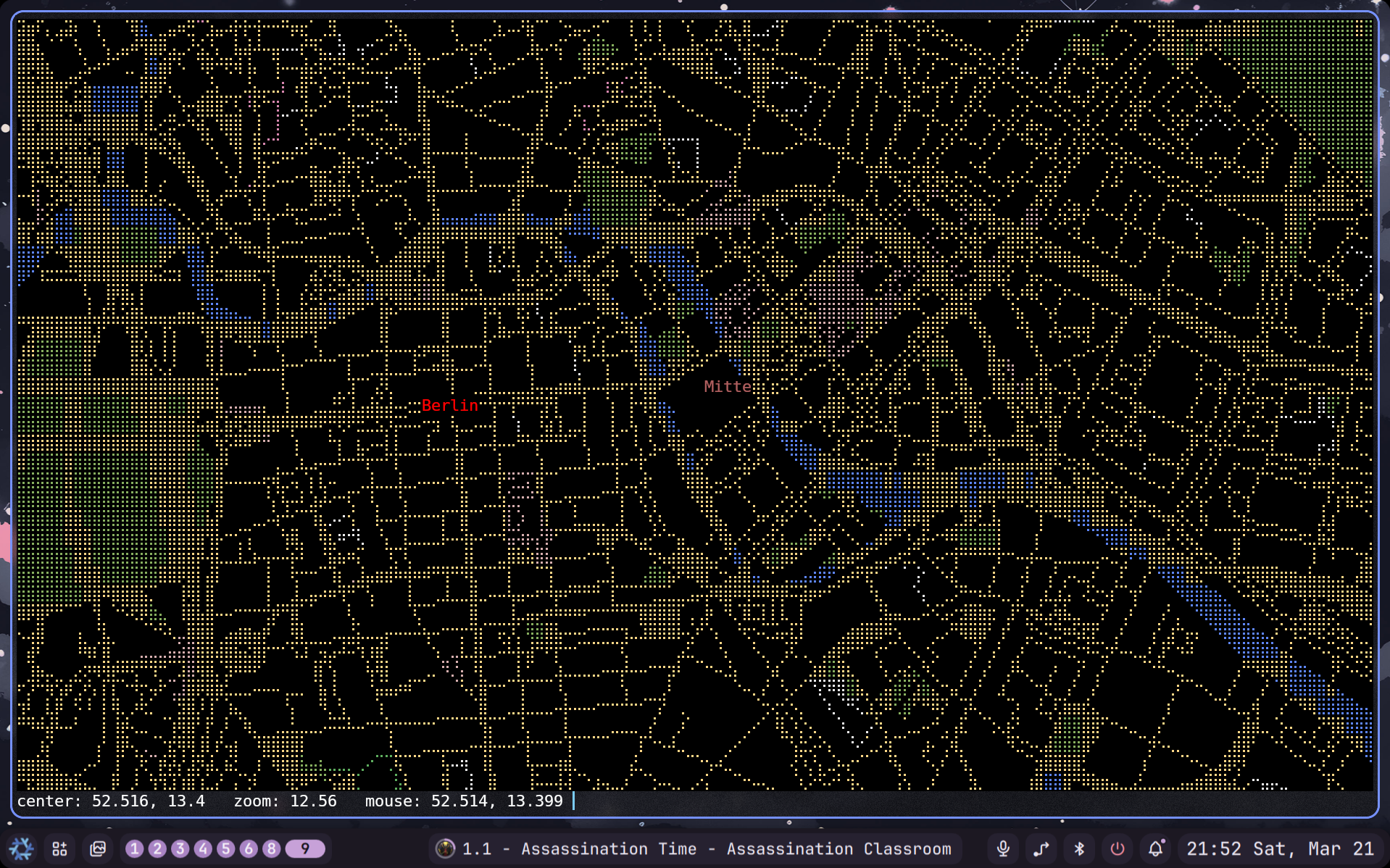
Task: Switch to workspace 3
Action: pos(180,848)
